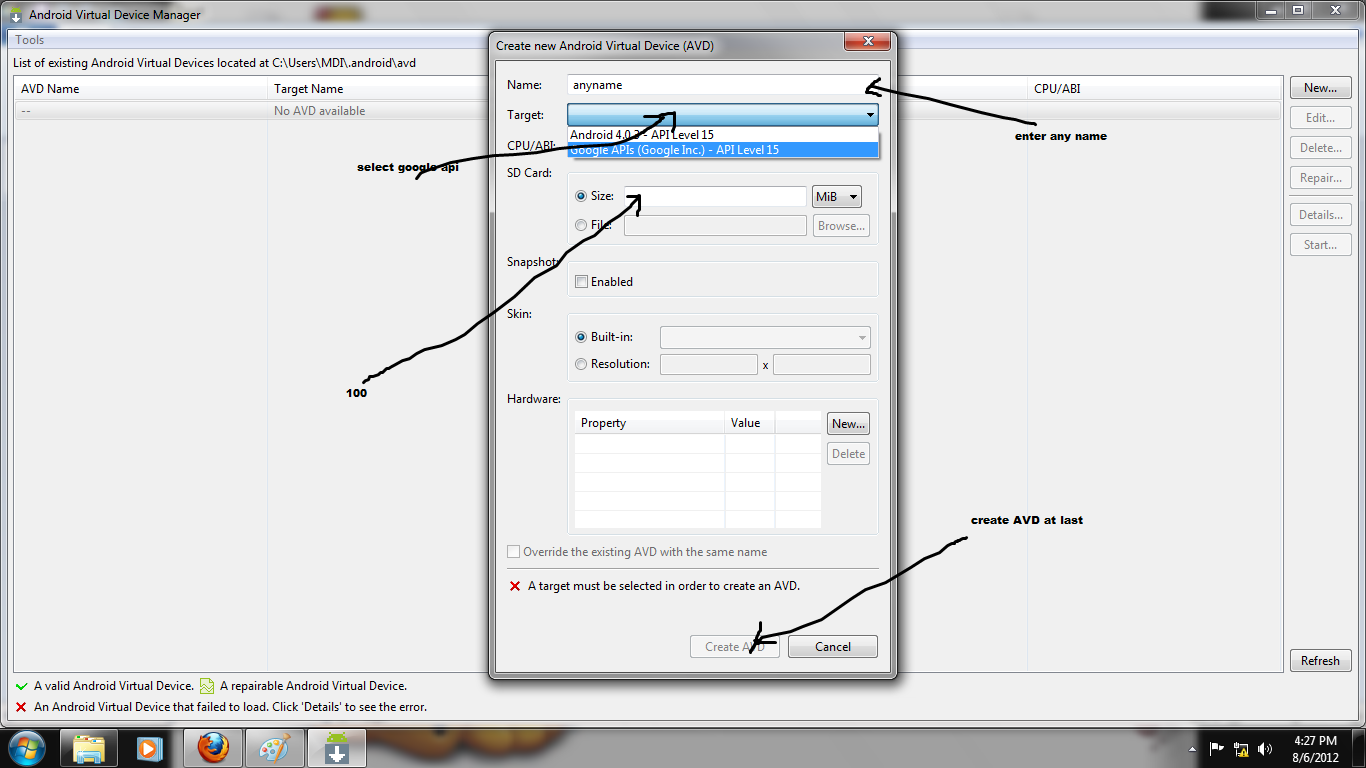Select the SD Card Size radio button
The image size is (1366, 768).
coord(581,197)
